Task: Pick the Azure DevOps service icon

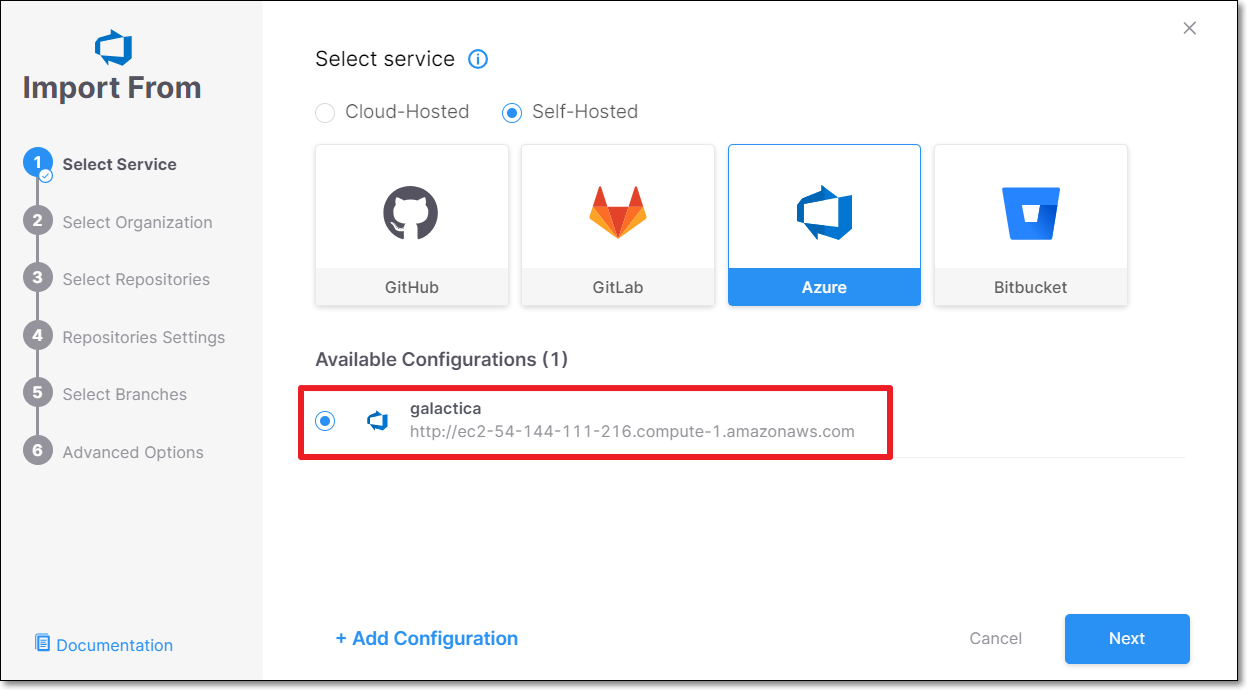Action: pos(824,212)
